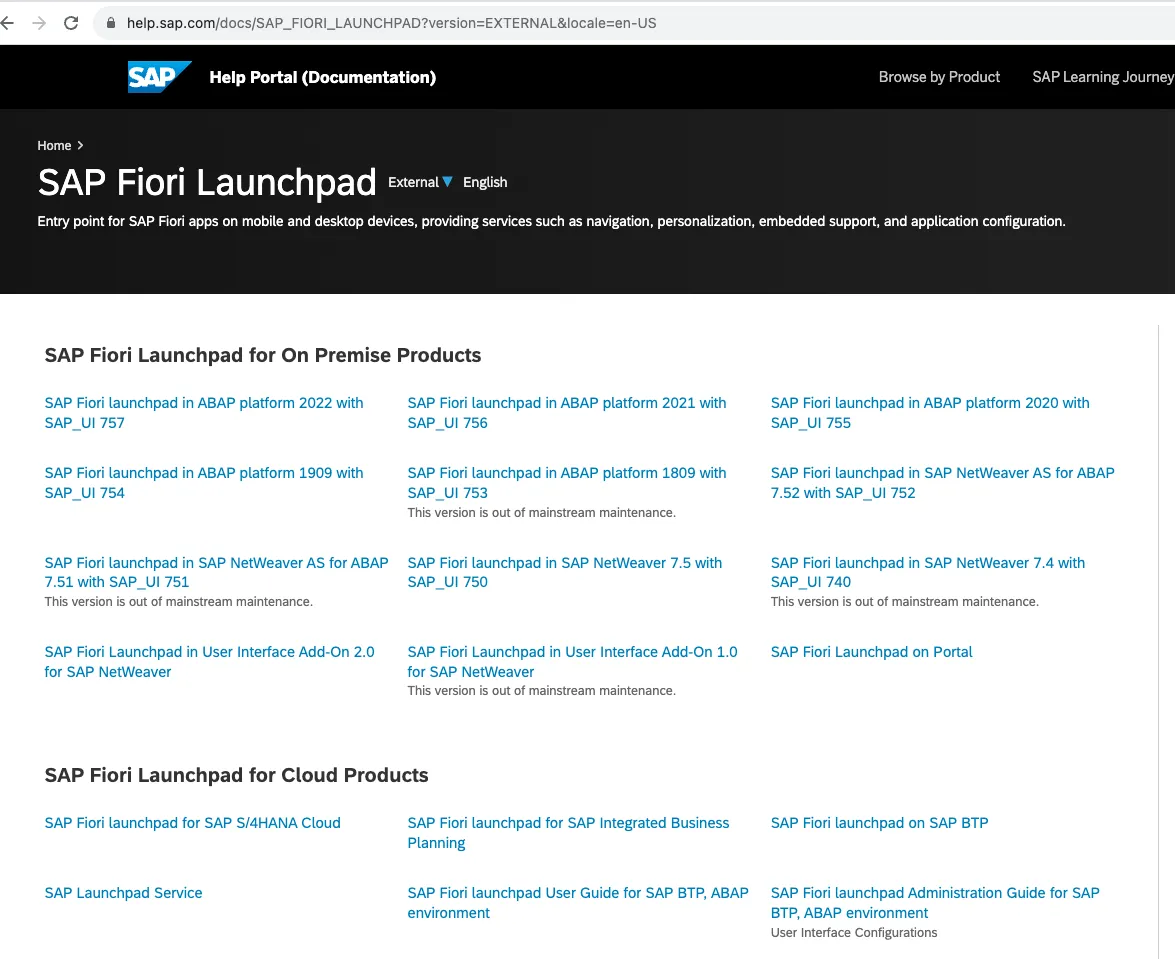Click the Home breadcrumb link
This screenshot has height=959, width=1175.
(54, 145)
